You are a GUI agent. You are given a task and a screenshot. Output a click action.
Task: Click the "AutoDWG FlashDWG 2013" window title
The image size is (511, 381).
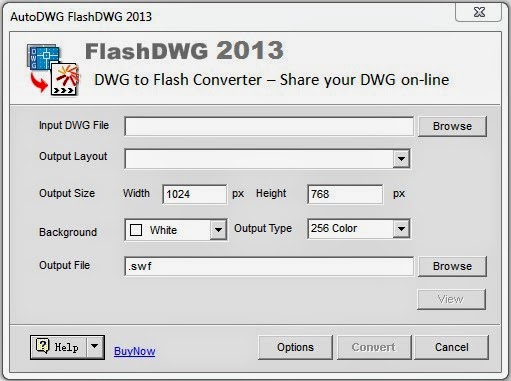(x=81, y=17)
